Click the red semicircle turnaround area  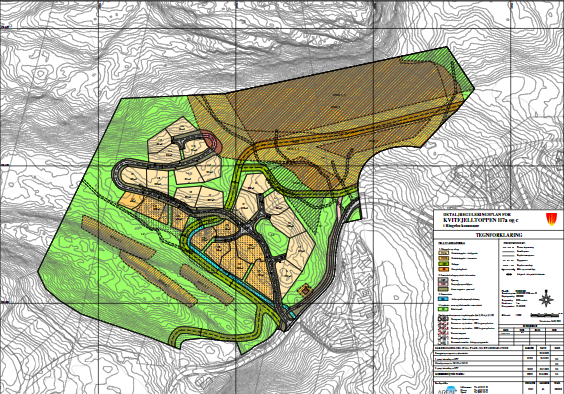pyautogui.click(x=213, y=141)
